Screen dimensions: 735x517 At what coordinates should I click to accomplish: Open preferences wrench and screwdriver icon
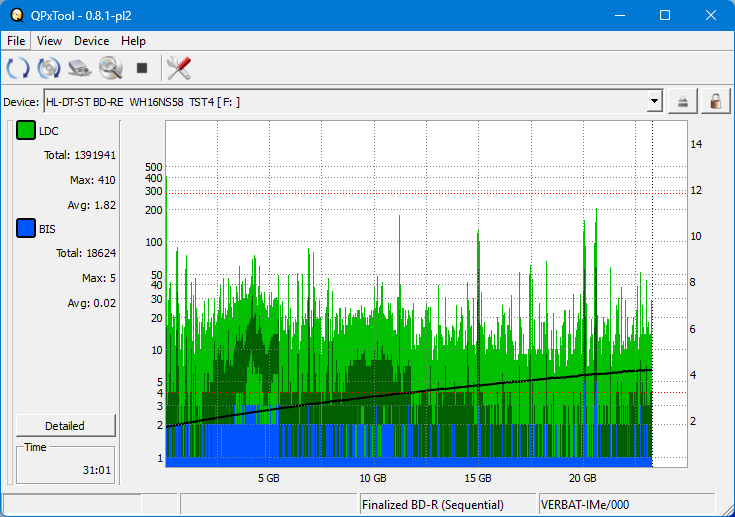[179, 68]
